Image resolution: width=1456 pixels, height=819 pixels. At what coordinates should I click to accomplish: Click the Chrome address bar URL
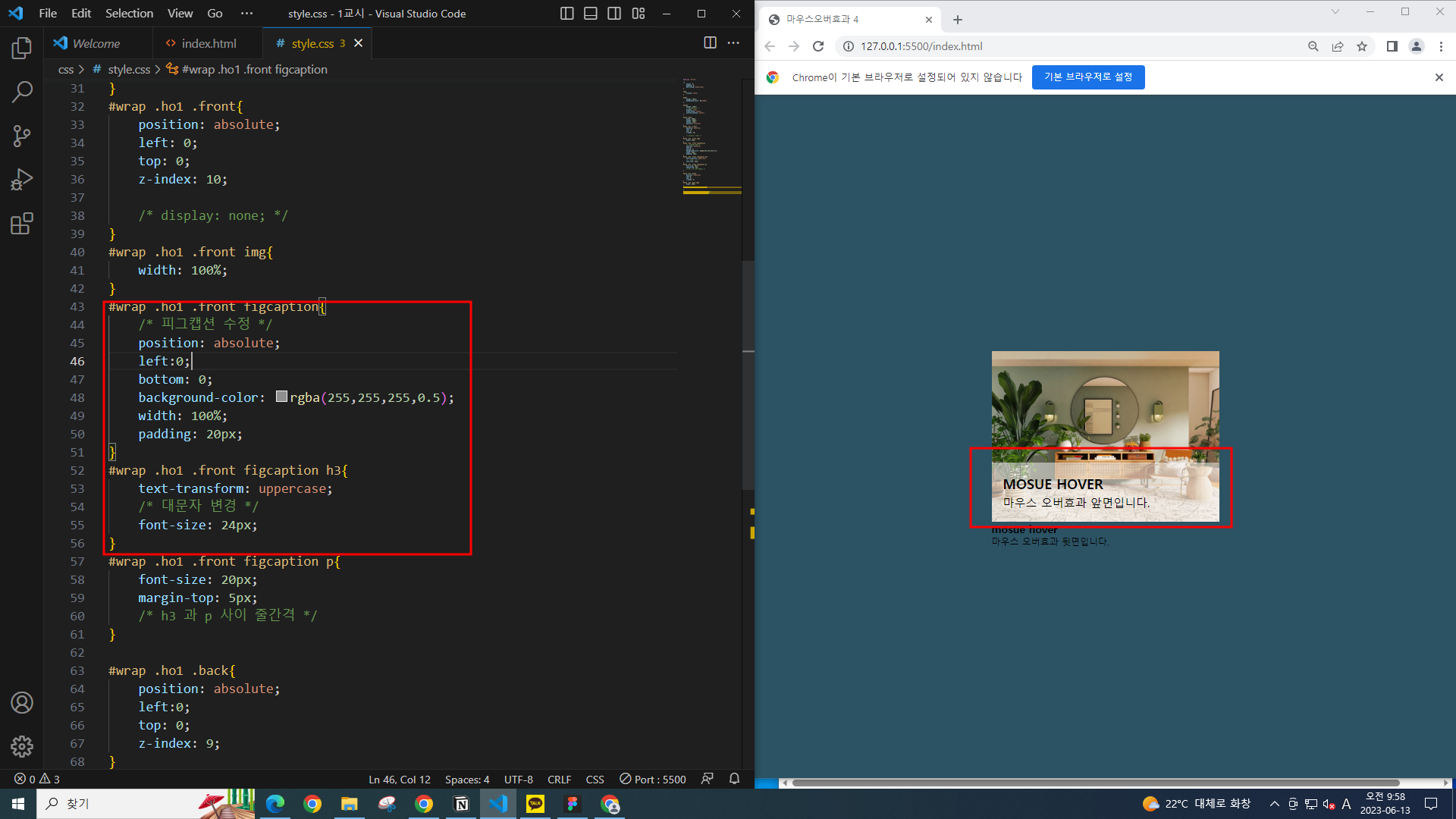[x=921, y=46]
